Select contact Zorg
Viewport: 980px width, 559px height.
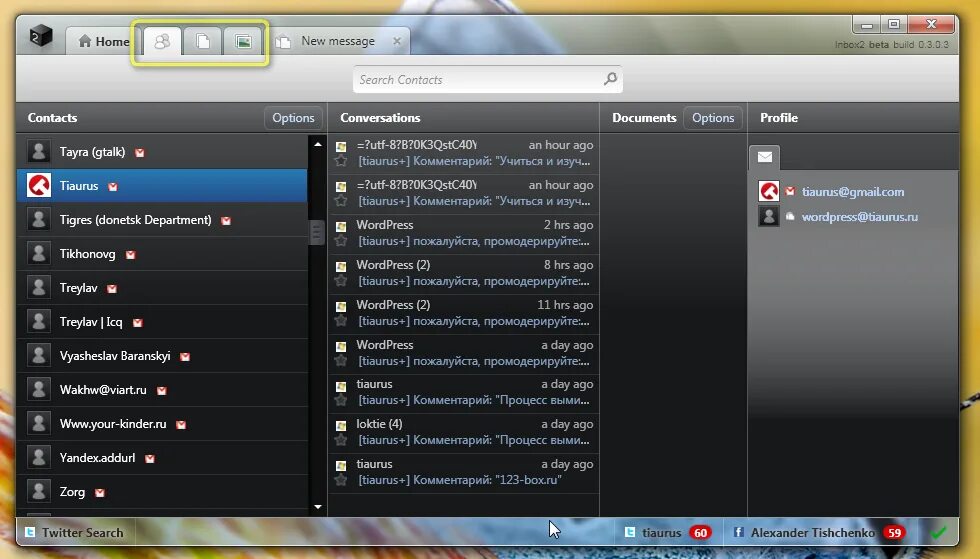(162, 491)
